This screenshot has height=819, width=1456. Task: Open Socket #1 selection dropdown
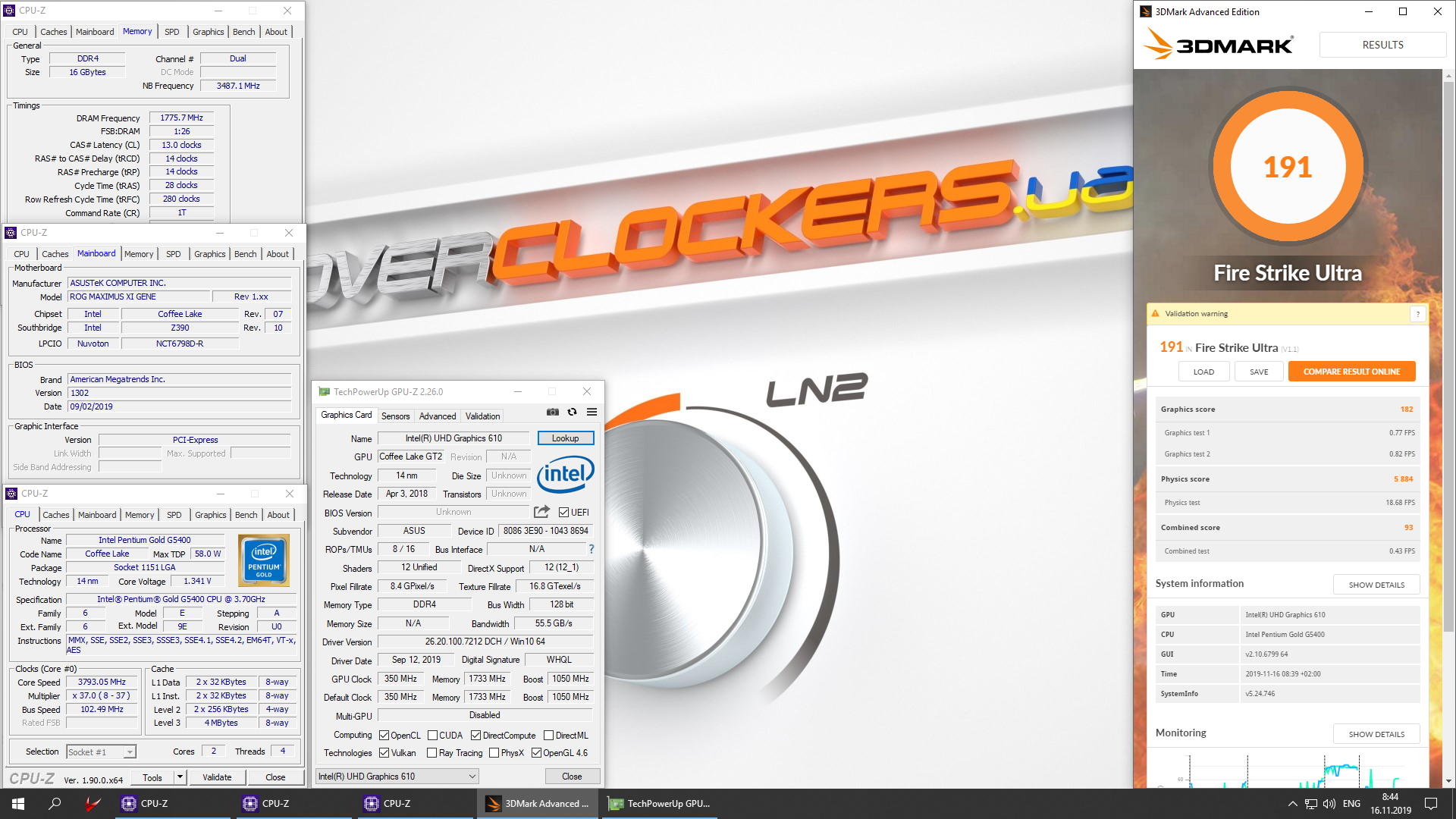click(101, 752)
